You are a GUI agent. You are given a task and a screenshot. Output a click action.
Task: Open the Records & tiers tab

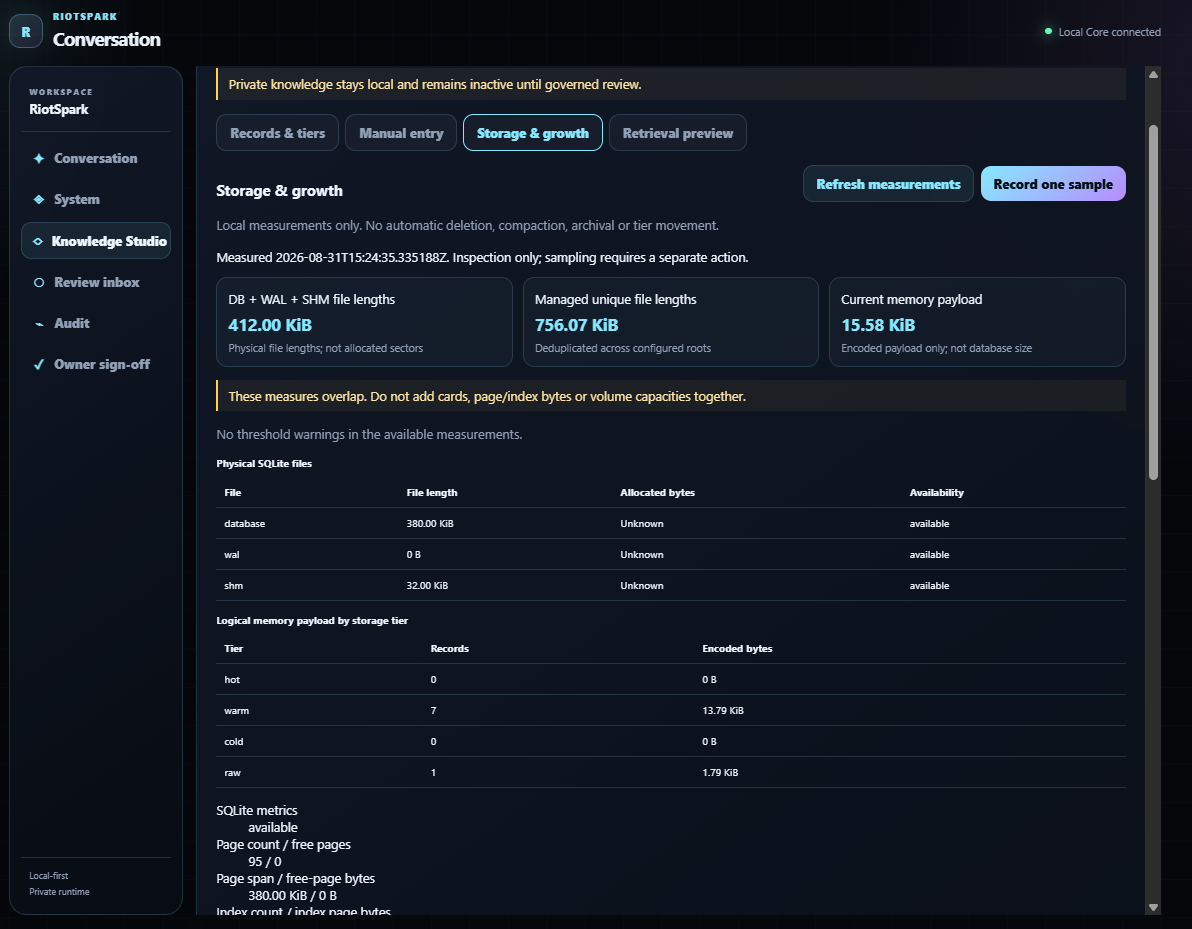click(x=277, y=133)
